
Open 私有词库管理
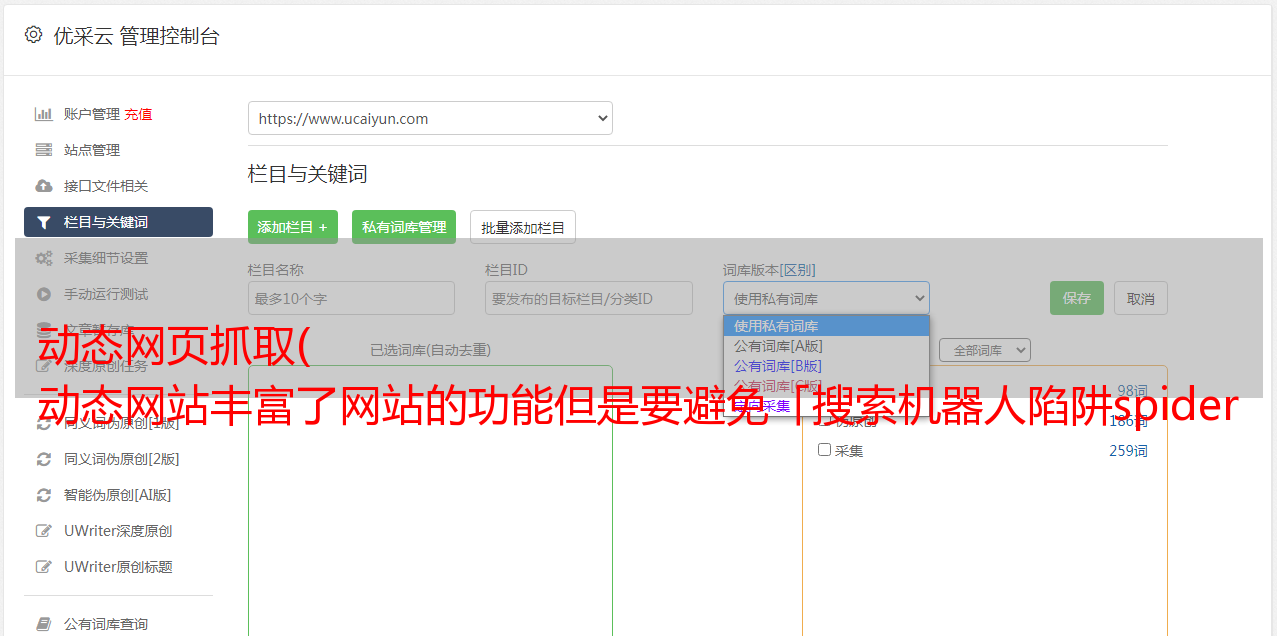404,227
